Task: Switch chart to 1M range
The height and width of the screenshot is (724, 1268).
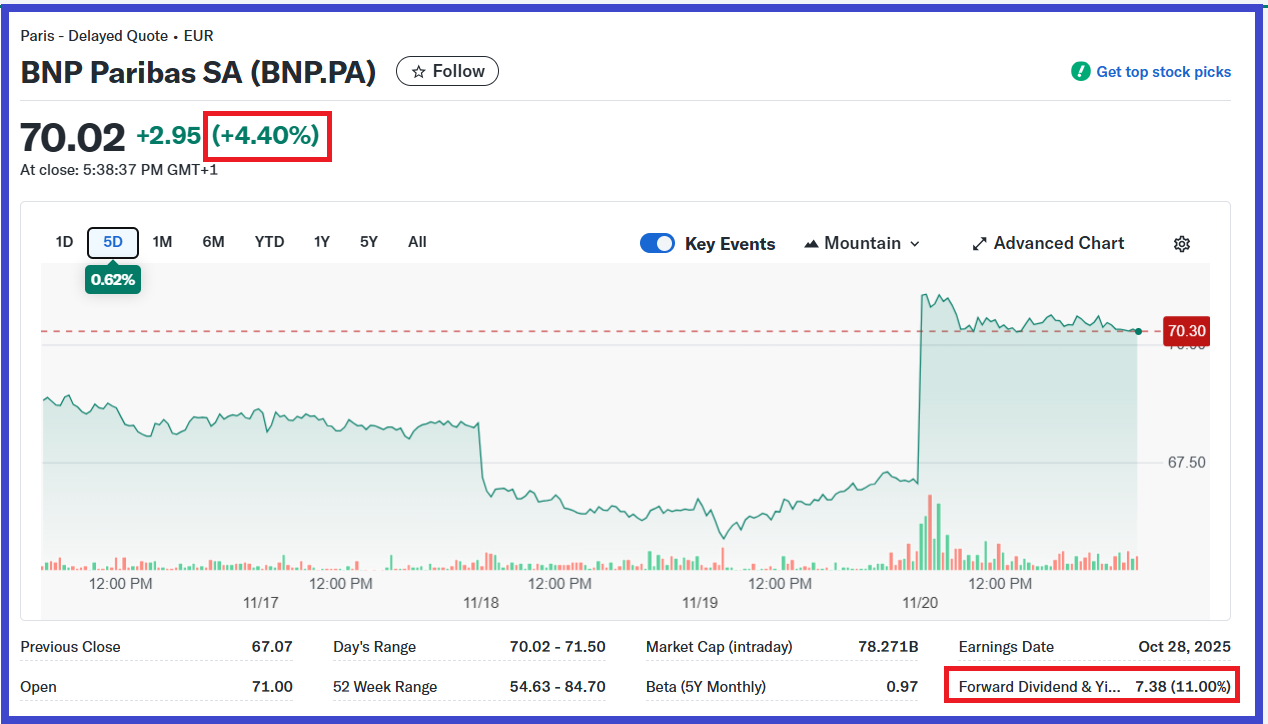Action: coord(162,242)
